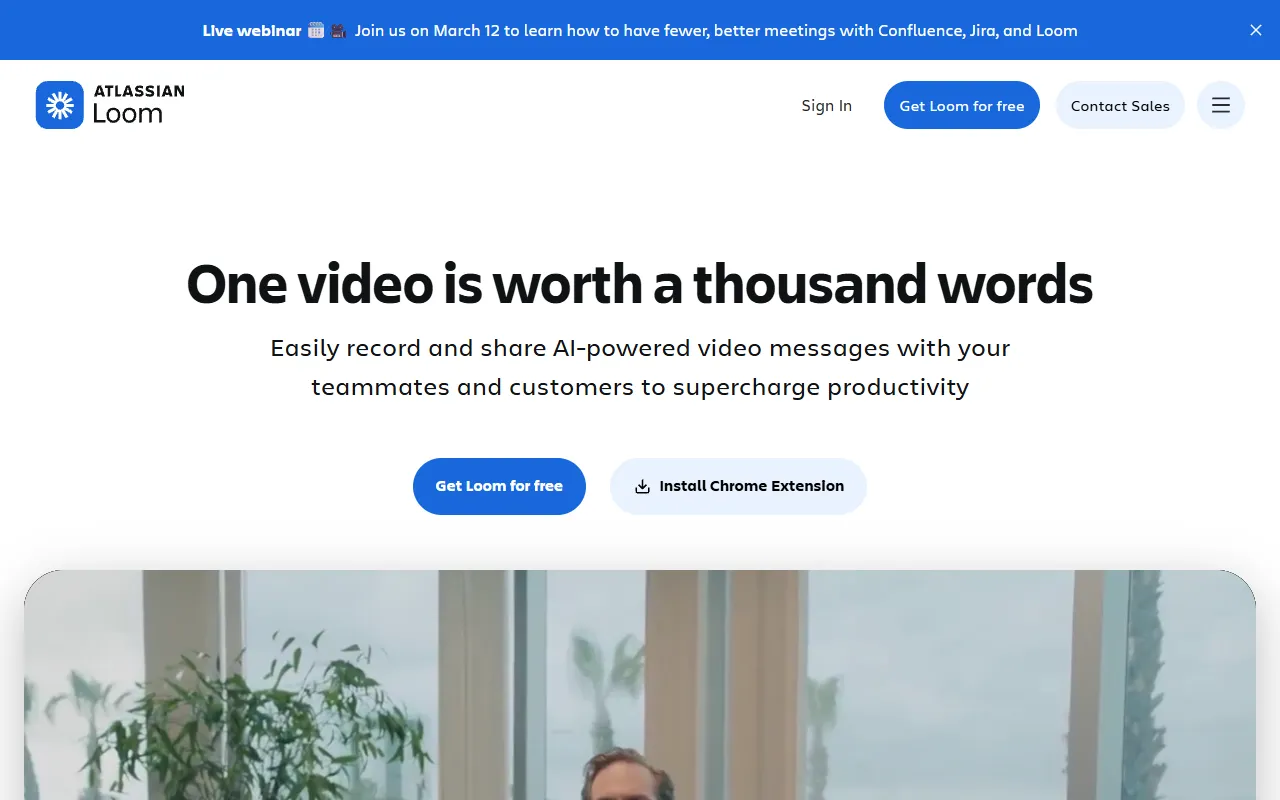Click the download icon beside Install Chrome Extension
This screenshot has width=1280, height=800.
click(x=643, y=486)
